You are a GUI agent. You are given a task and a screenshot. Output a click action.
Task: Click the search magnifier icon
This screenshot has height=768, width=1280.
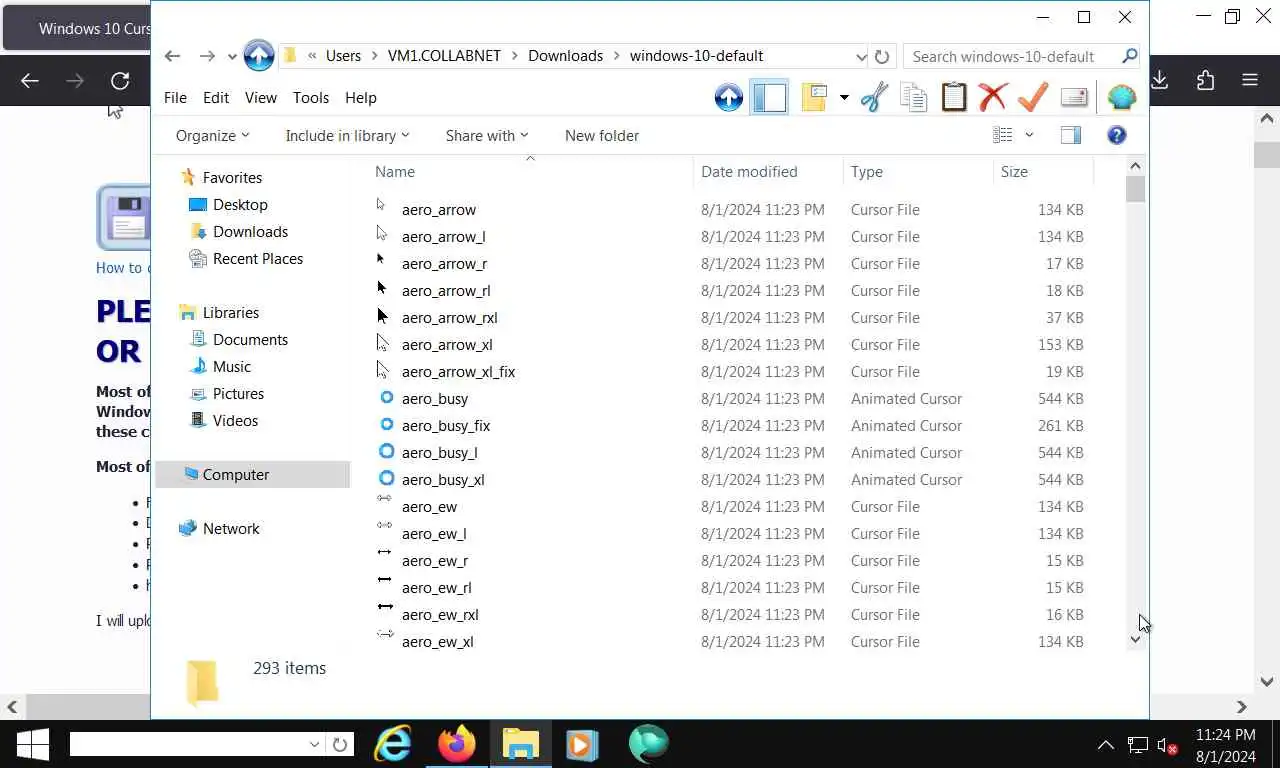coord(1130,56)
